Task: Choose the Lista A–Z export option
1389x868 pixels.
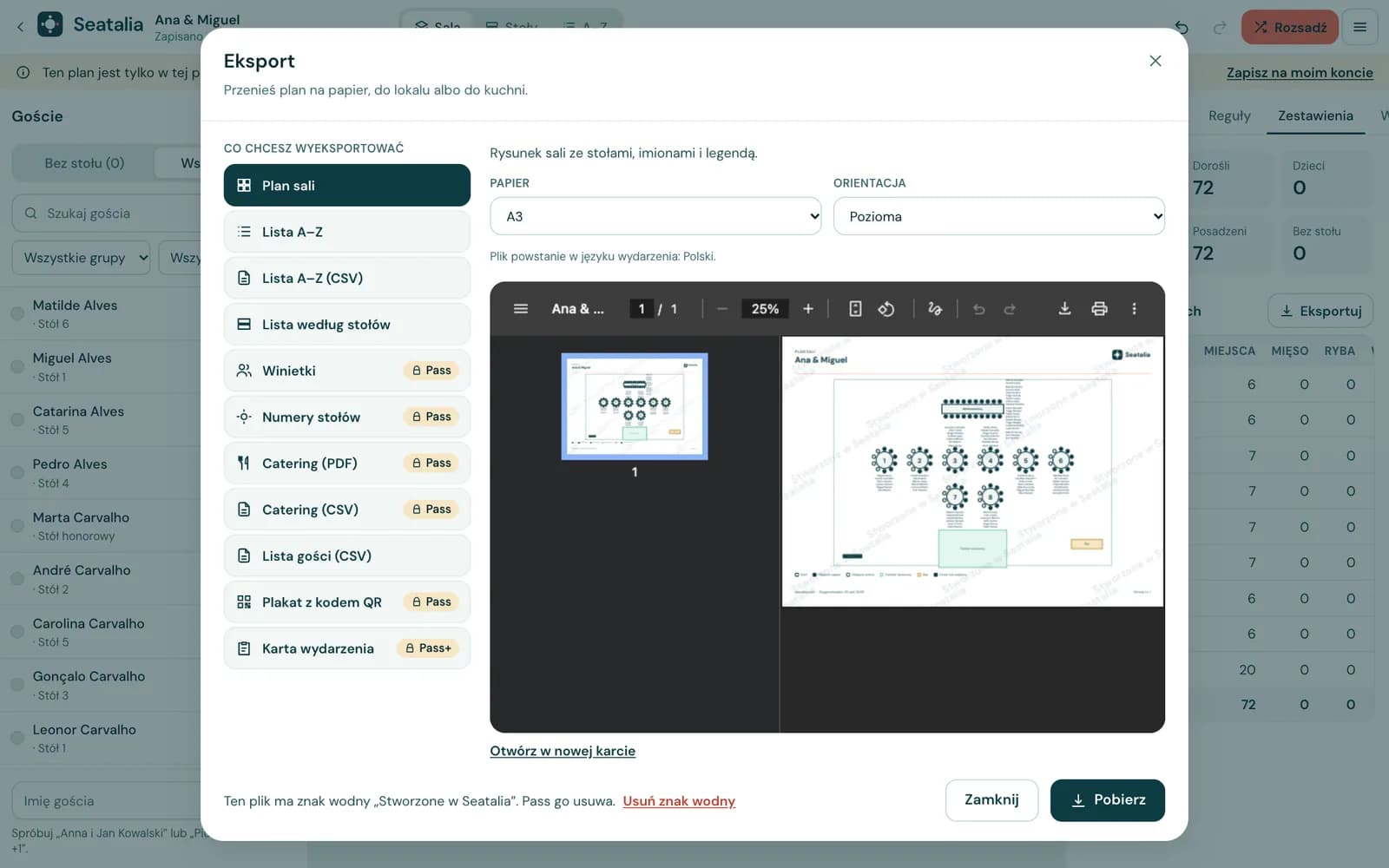Action: click(x=347, y=232)
